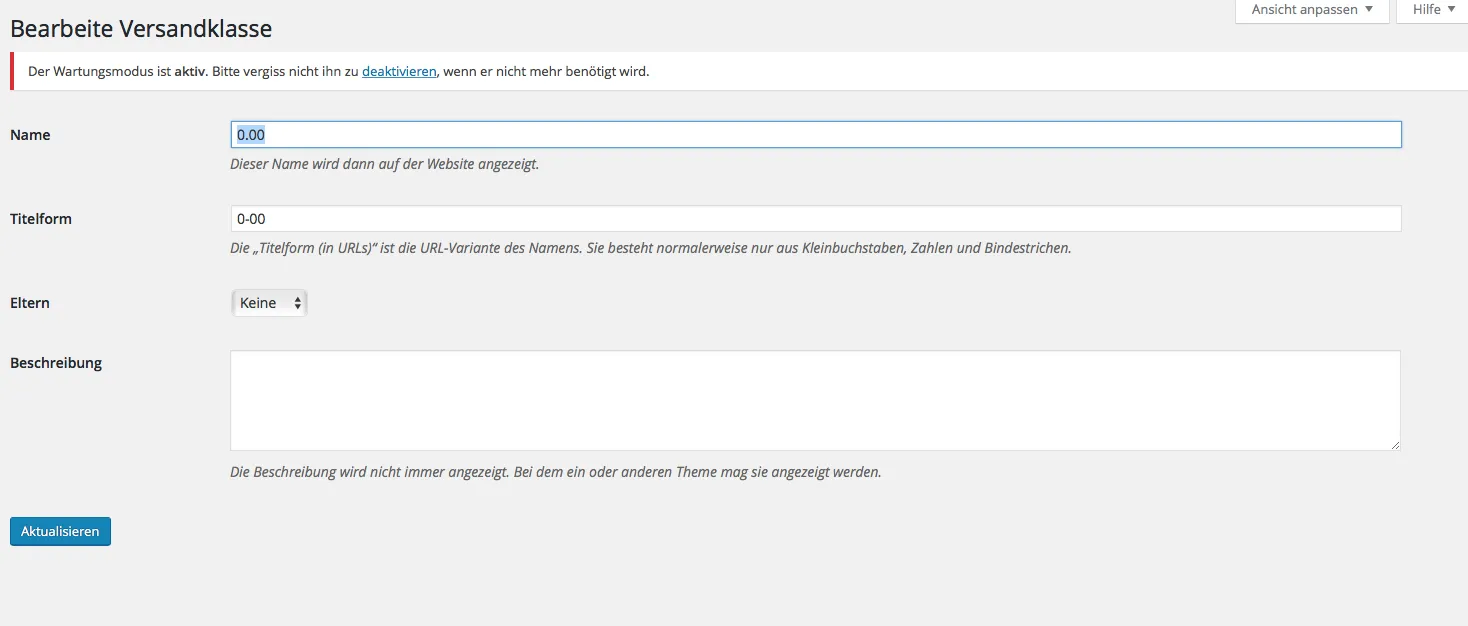Save changes with the Aktualisieren button
Image resolution: width=1468 pixels, height=626 pixels.
[60, 531]
